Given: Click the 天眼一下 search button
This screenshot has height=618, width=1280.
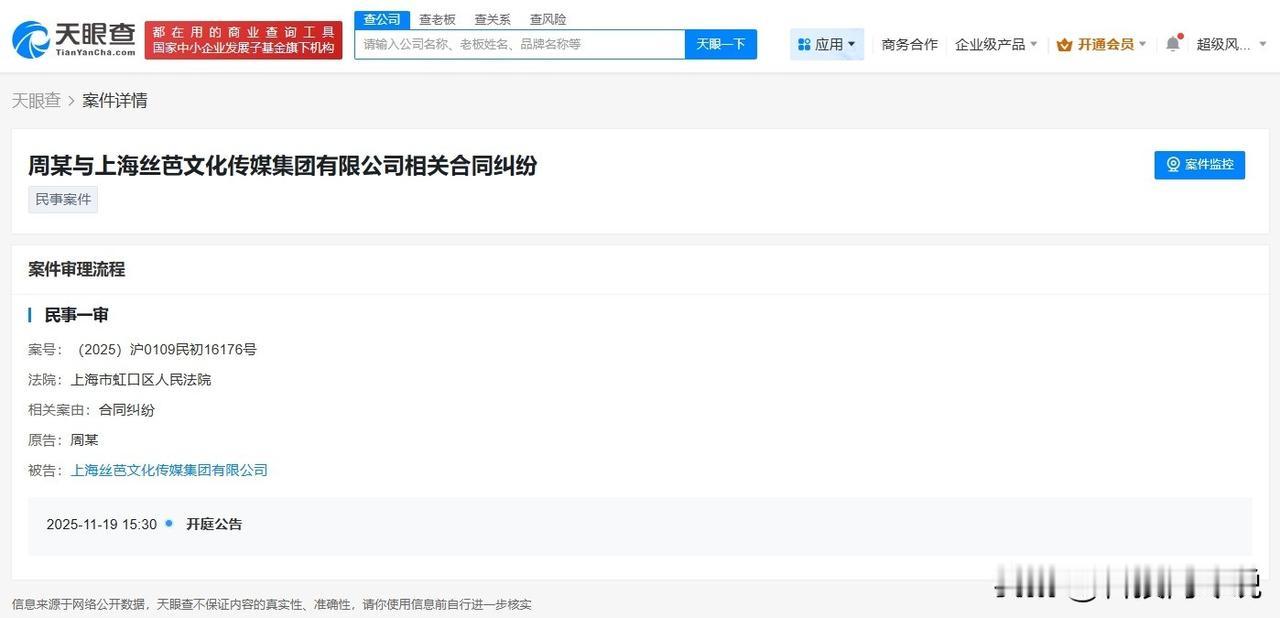Looking at the screenshot, I should pyautogui.click(x=721, y=44).
